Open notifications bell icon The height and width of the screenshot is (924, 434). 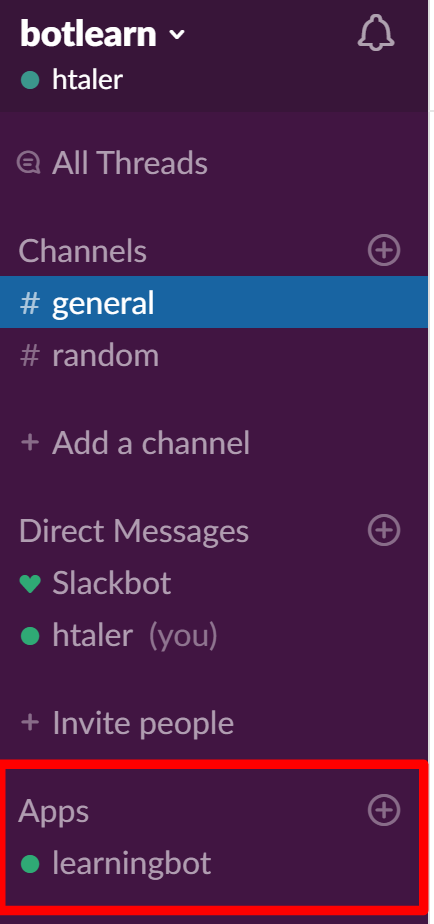[x=376, y=34]
